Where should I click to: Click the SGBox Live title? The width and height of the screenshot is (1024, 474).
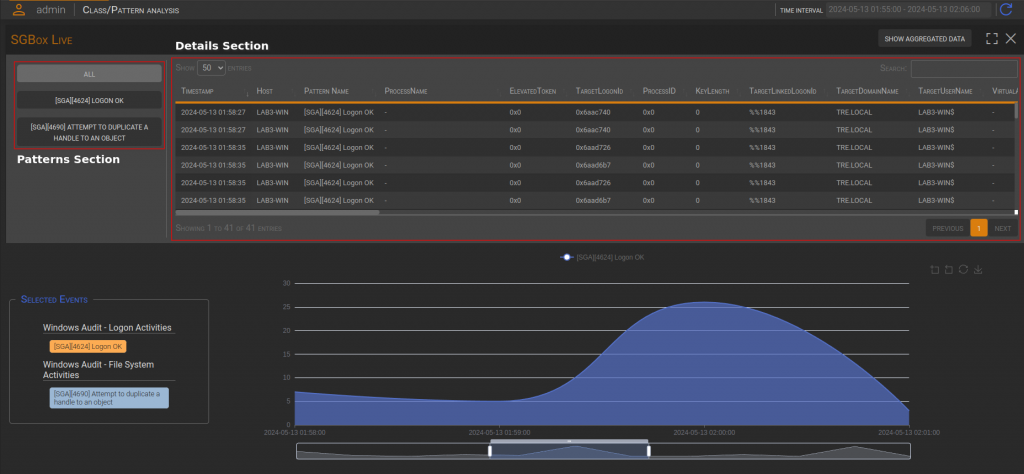[41, 40]
